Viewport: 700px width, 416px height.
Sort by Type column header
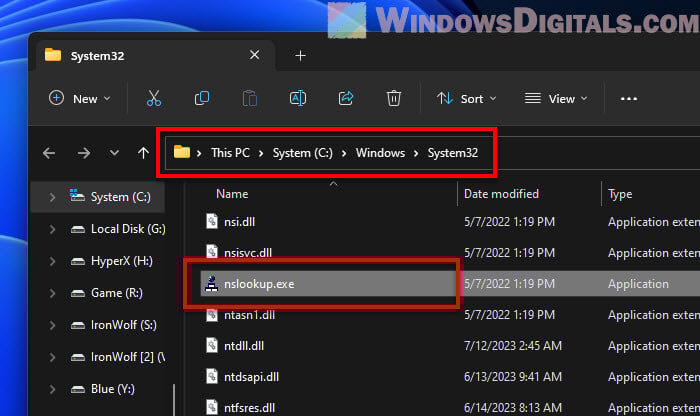pyautogui.click(x=620, y=194)
